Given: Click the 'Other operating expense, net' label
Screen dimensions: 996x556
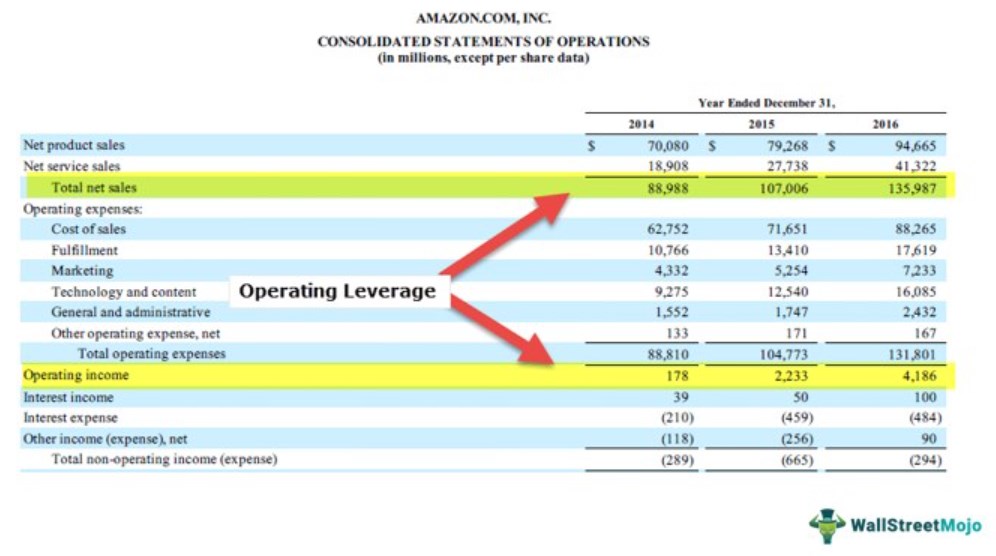Looking at the screenshot, I should pos(135,334).
